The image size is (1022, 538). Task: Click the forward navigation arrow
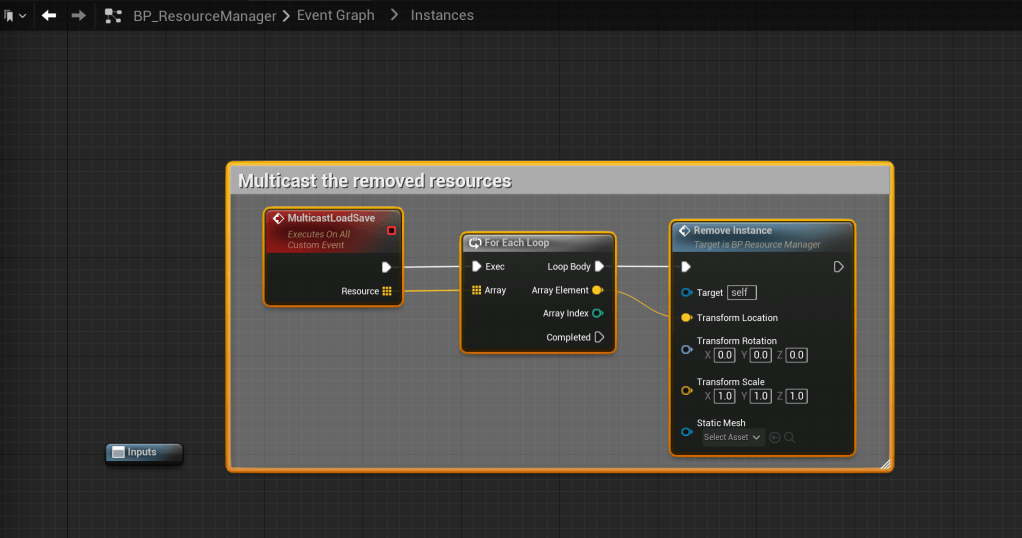click(78, 15)
